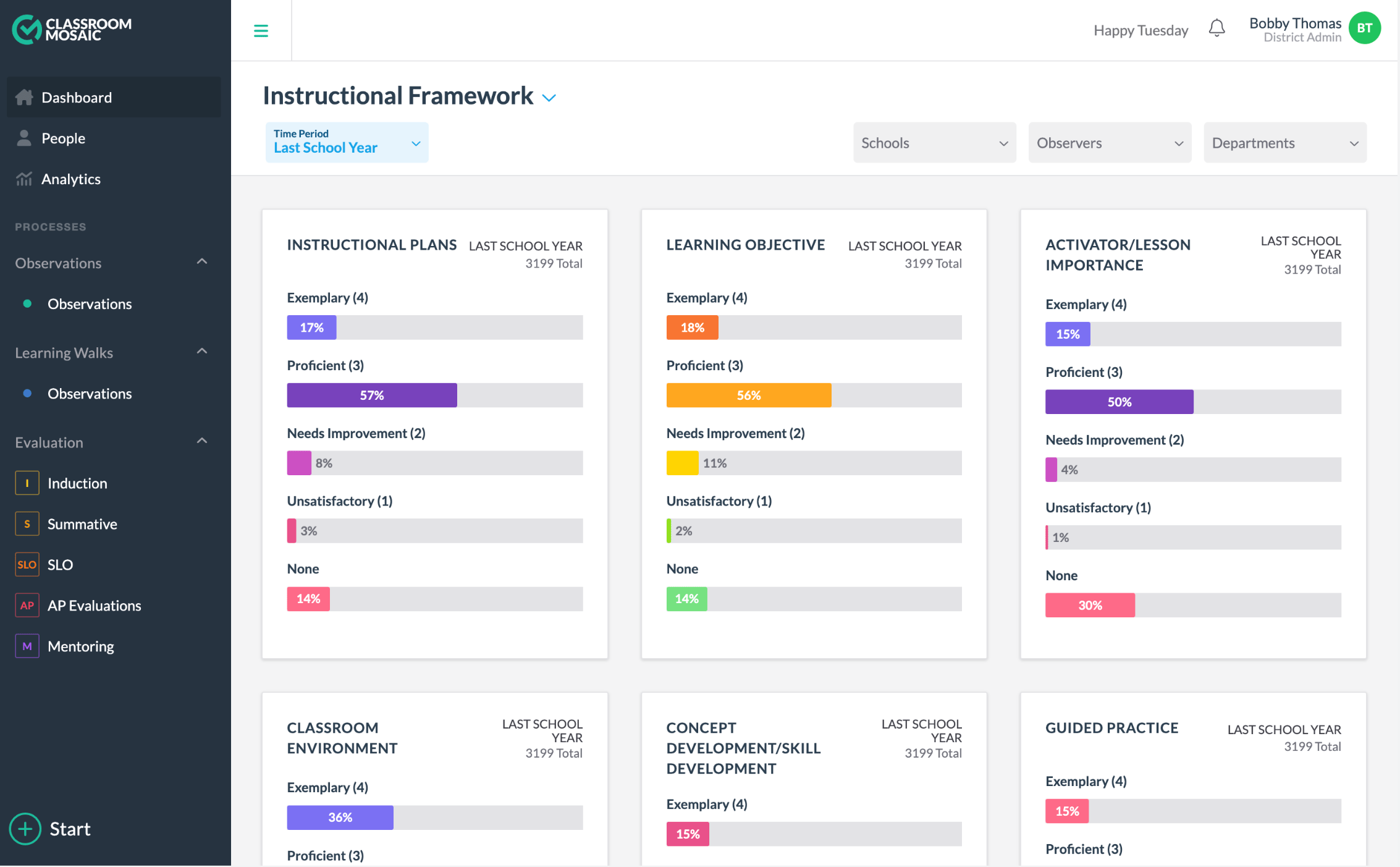Image resolution: width=1400 pixels, height=867 pixels.
Task: Collapse the Observations section
Action: point(202,261)
